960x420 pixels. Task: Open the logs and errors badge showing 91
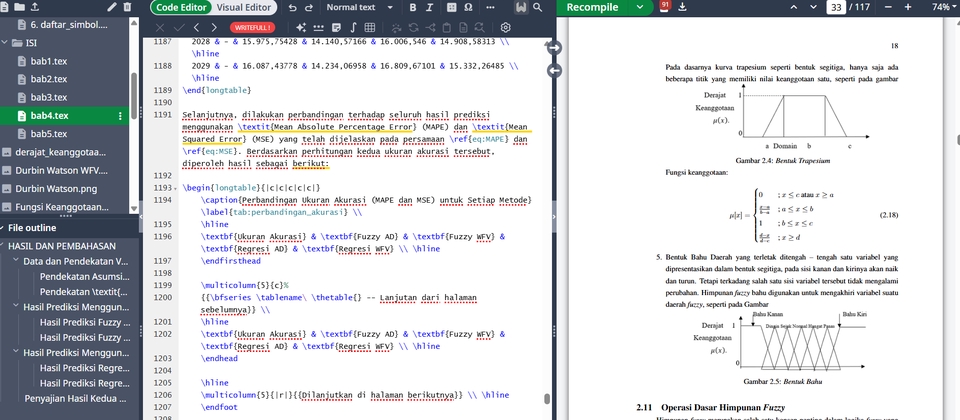667,7
